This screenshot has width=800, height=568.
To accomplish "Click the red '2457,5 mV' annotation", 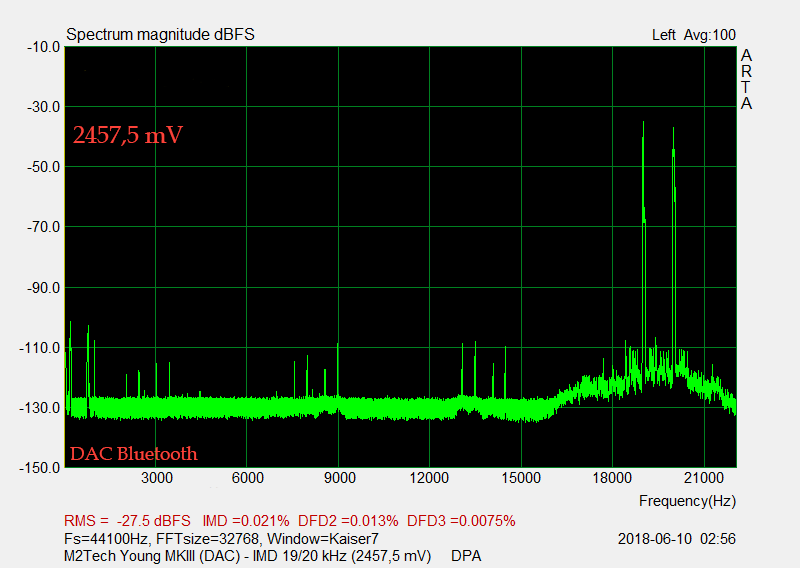I will click(128, 135).
